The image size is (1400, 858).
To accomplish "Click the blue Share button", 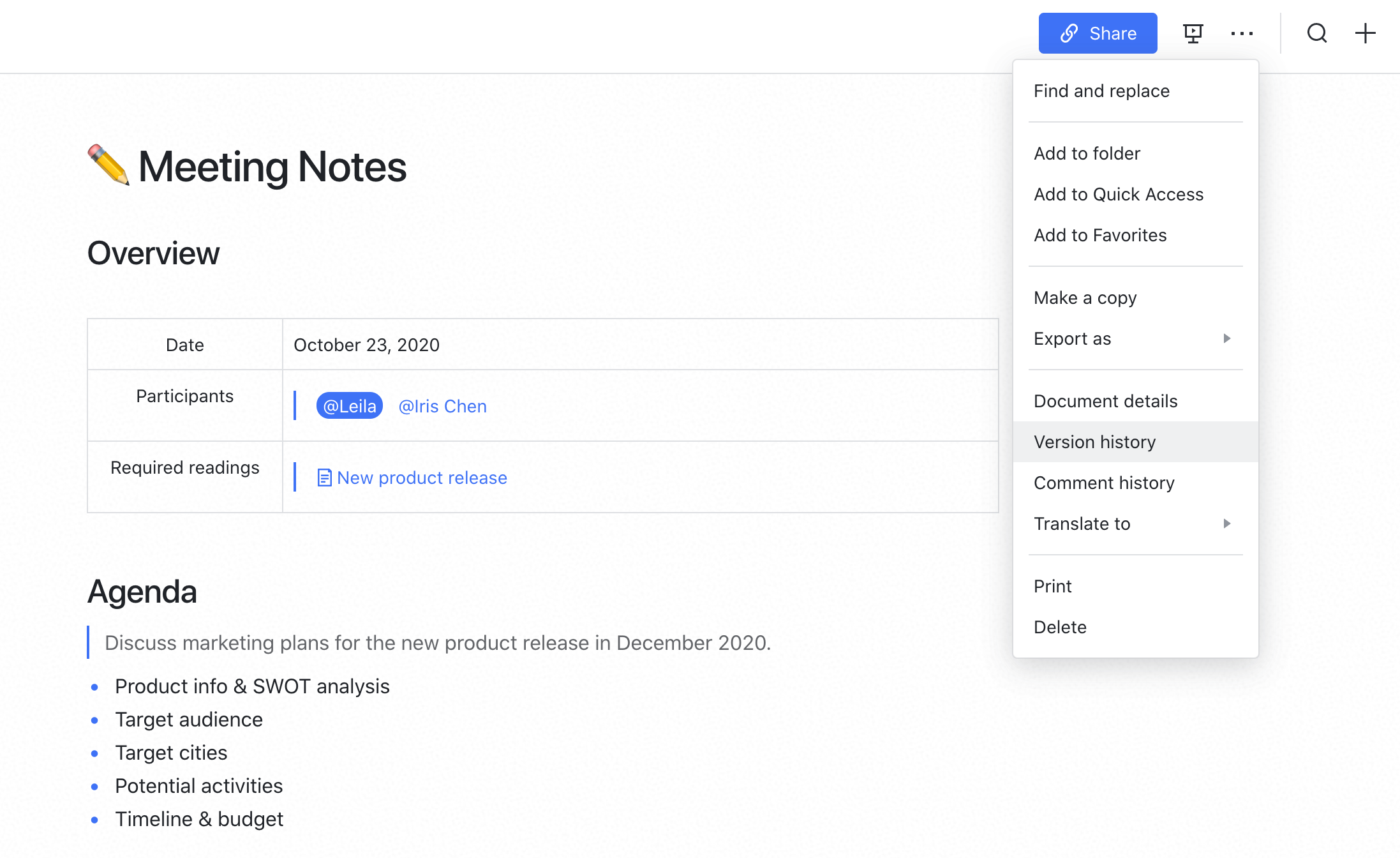I will click(x=1098, y=33).
